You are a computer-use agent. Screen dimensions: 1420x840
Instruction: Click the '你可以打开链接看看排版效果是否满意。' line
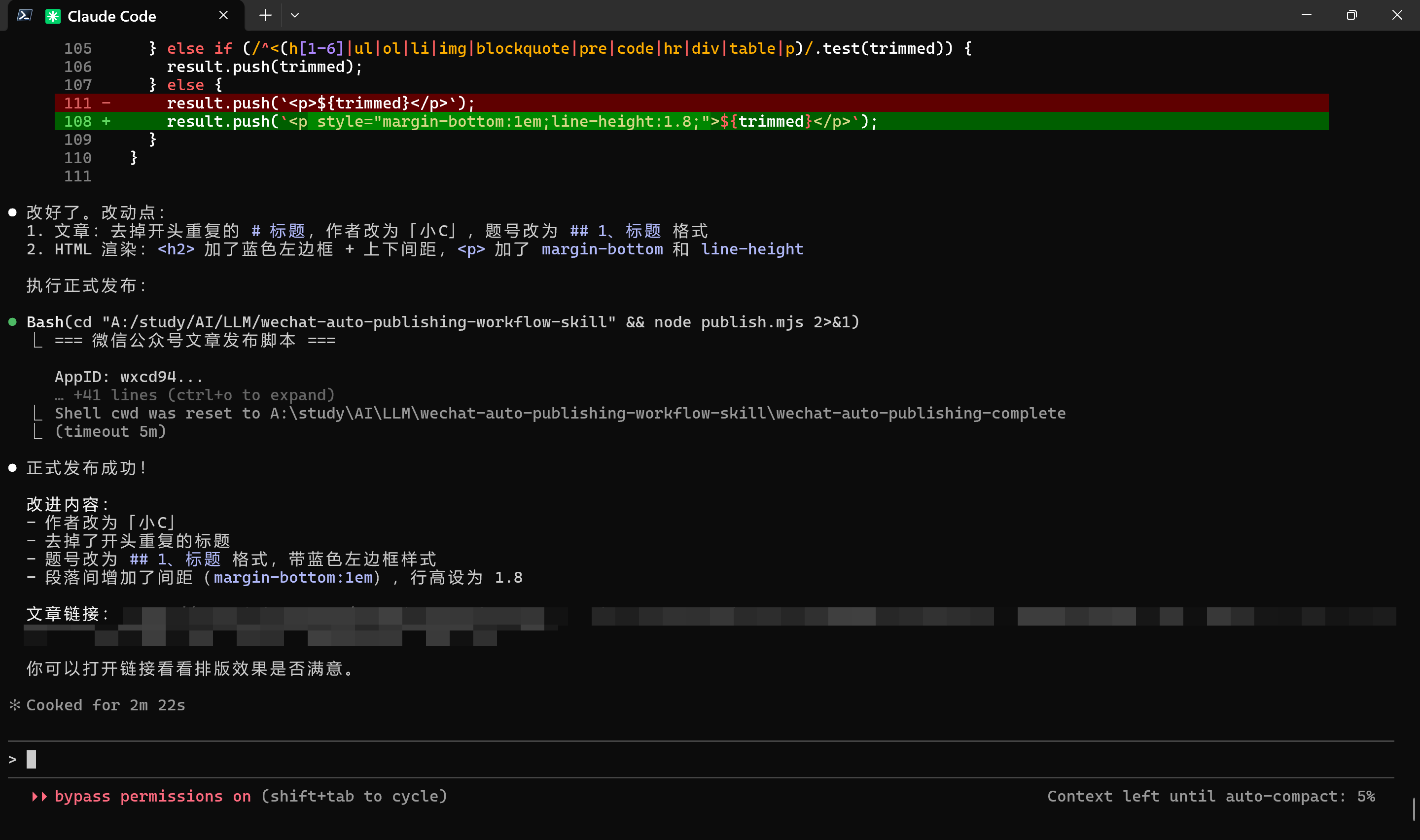pos(190,668)
